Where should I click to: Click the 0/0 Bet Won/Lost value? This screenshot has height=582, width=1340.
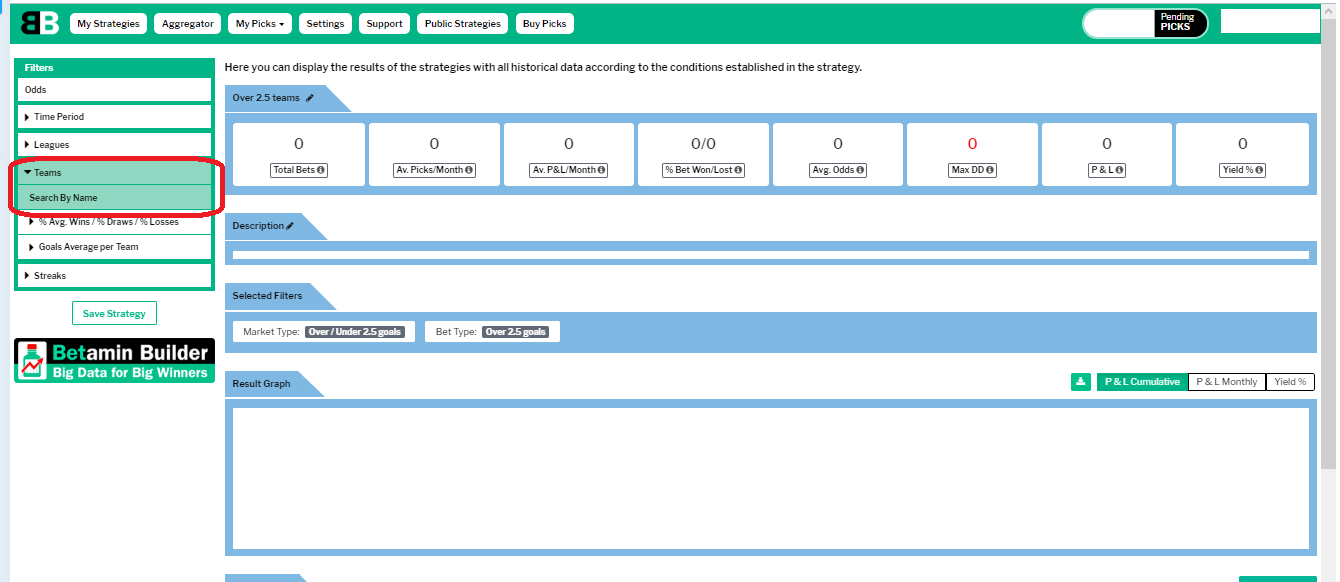(x=704, y=144)
